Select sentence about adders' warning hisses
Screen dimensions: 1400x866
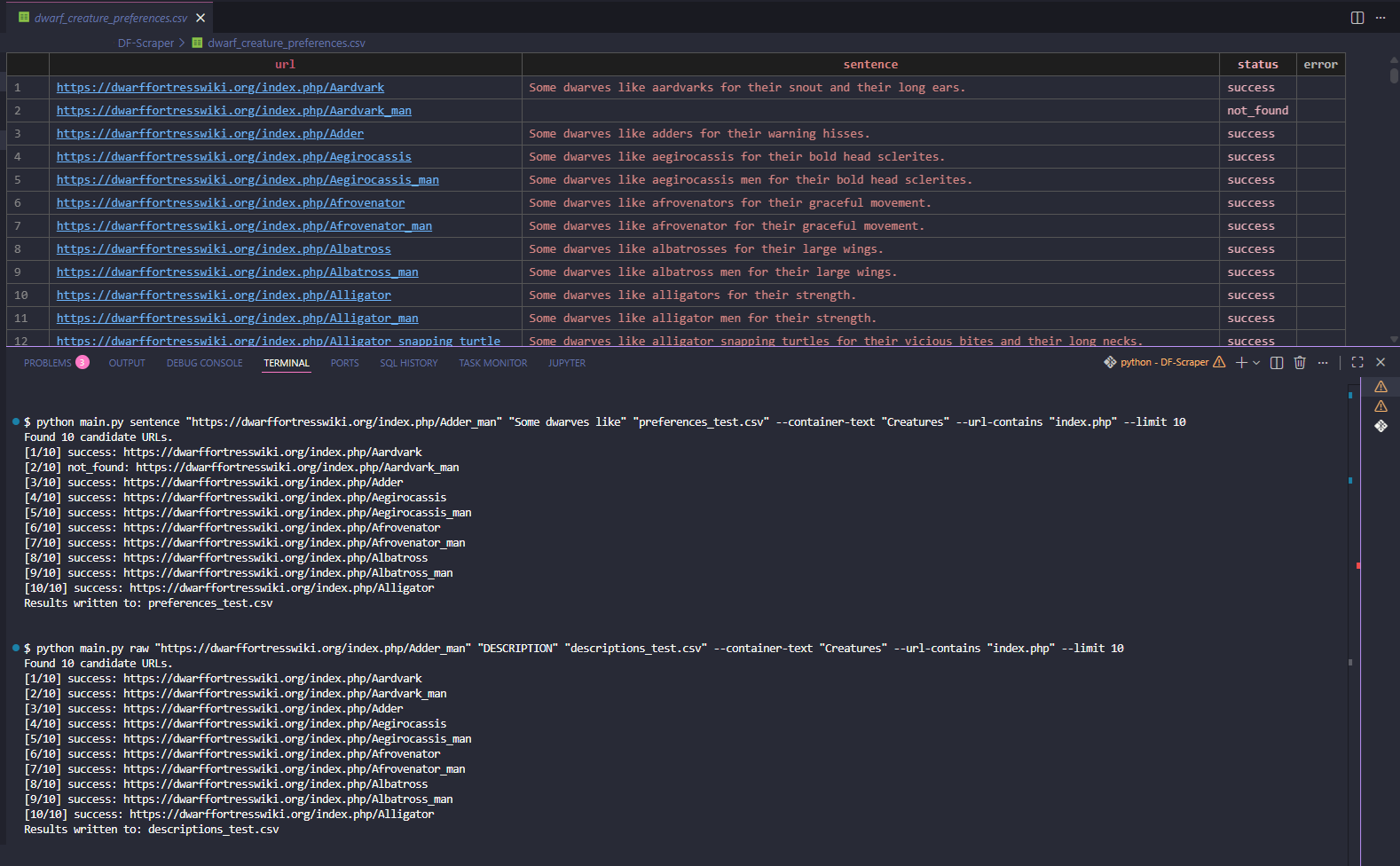point(699,133)
